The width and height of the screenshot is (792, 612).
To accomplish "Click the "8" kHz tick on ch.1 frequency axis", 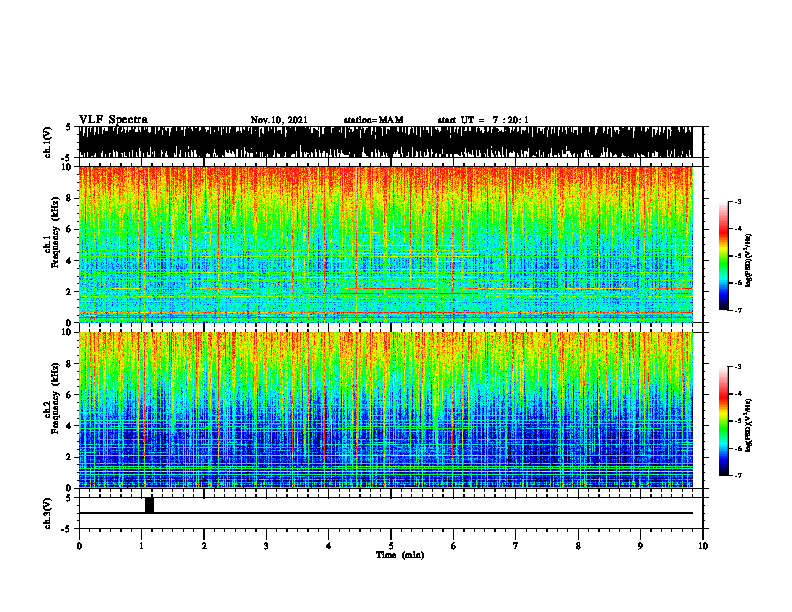I will pyautogui.click(x=70, y=198).
